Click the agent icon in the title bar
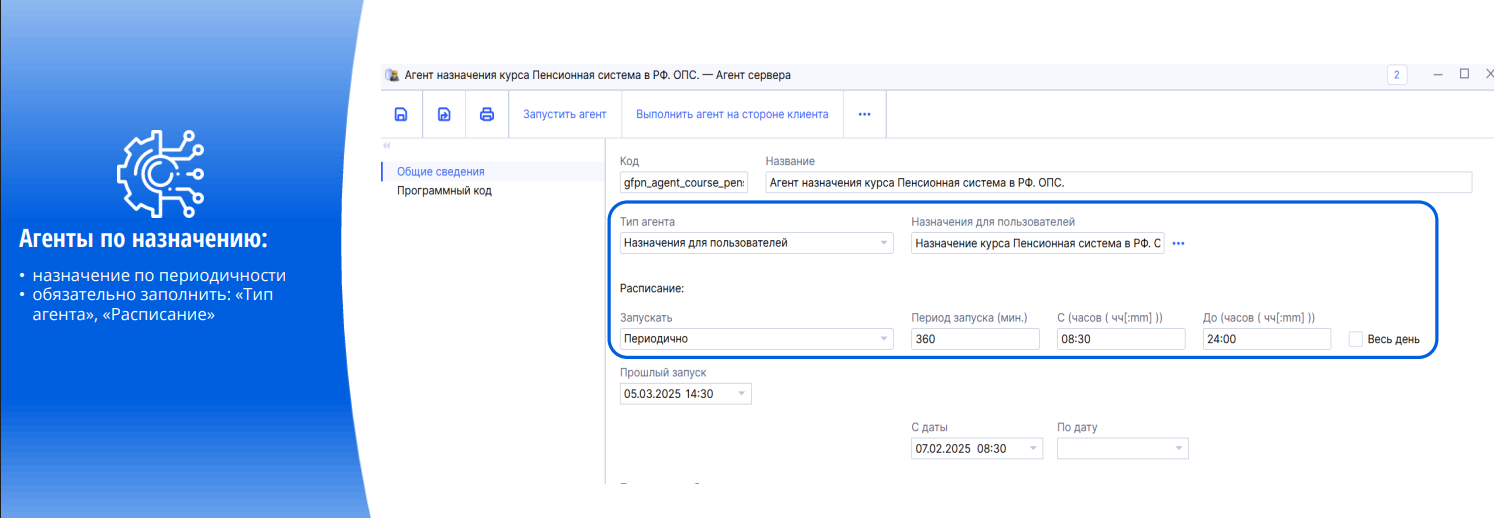 click(x=392, y=75)
